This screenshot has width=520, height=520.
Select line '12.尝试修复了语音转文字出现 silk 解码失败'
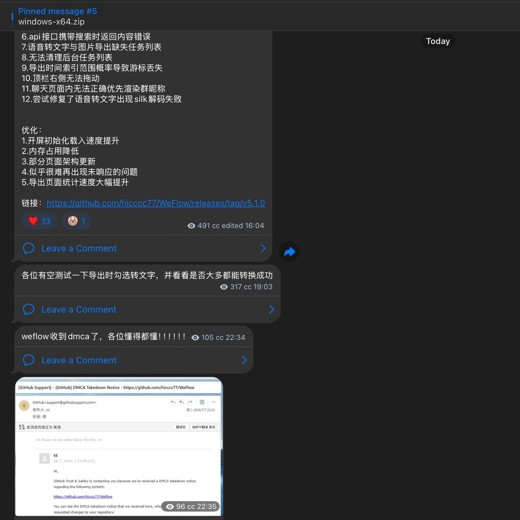pos(102,99)
